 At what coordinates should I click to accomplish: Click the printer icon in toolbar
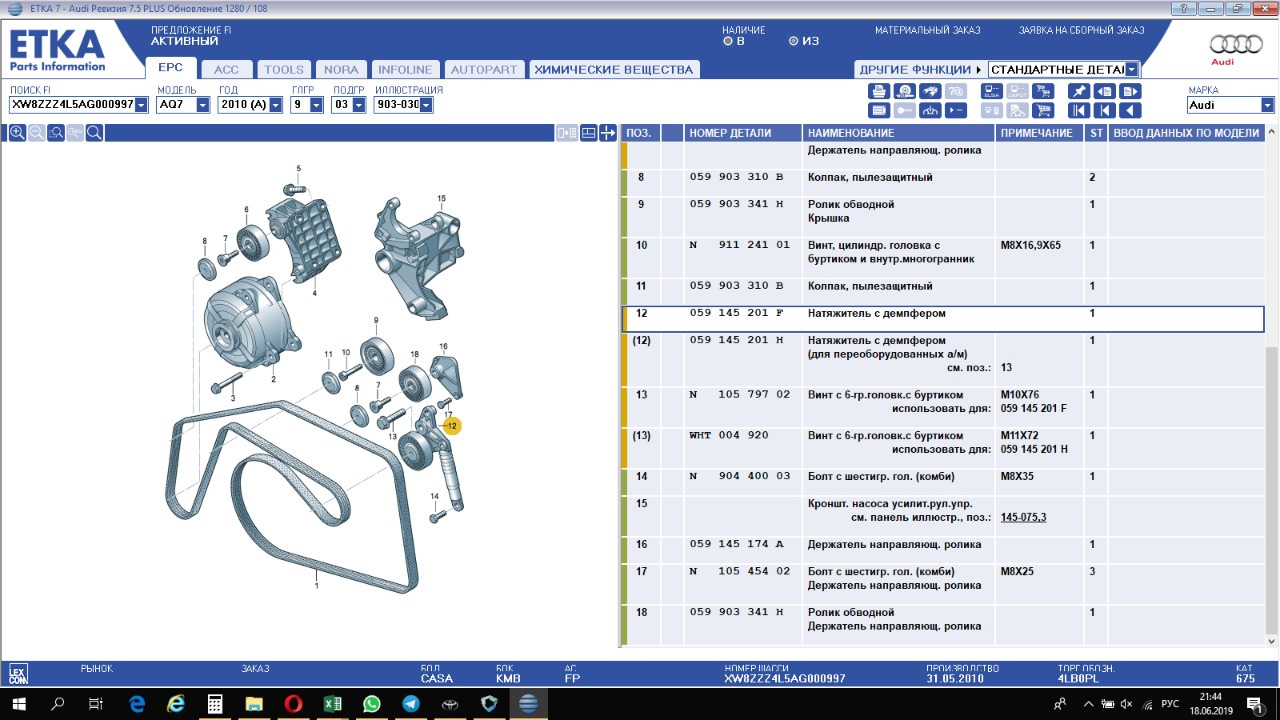point(879,91)
